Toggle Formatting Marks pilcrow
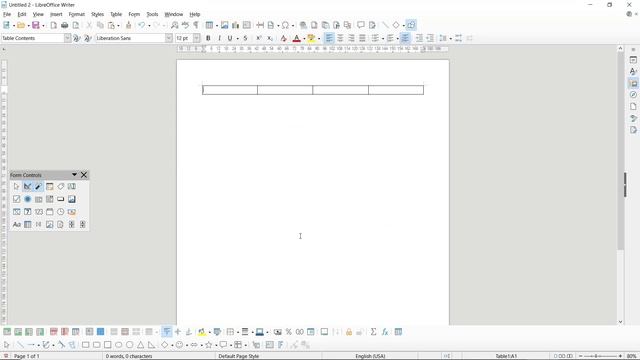This screenshot has width=640, height=360. (196, 25)
